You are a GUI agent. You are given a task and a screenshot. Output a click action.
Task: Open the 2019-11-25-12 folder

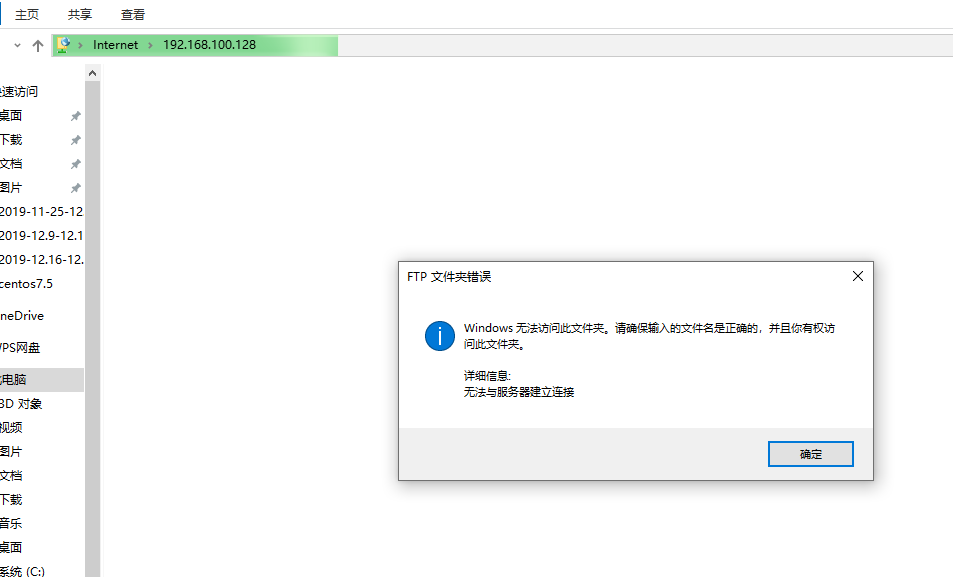41,212
